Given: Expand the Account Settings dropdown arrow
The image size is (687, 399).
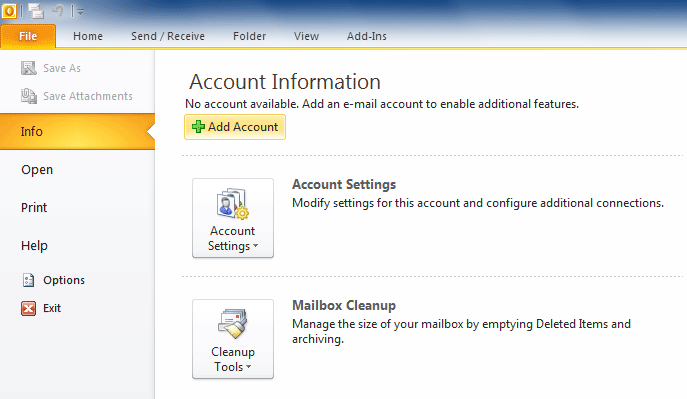Looking at the screenshot, I should point(255,246).
